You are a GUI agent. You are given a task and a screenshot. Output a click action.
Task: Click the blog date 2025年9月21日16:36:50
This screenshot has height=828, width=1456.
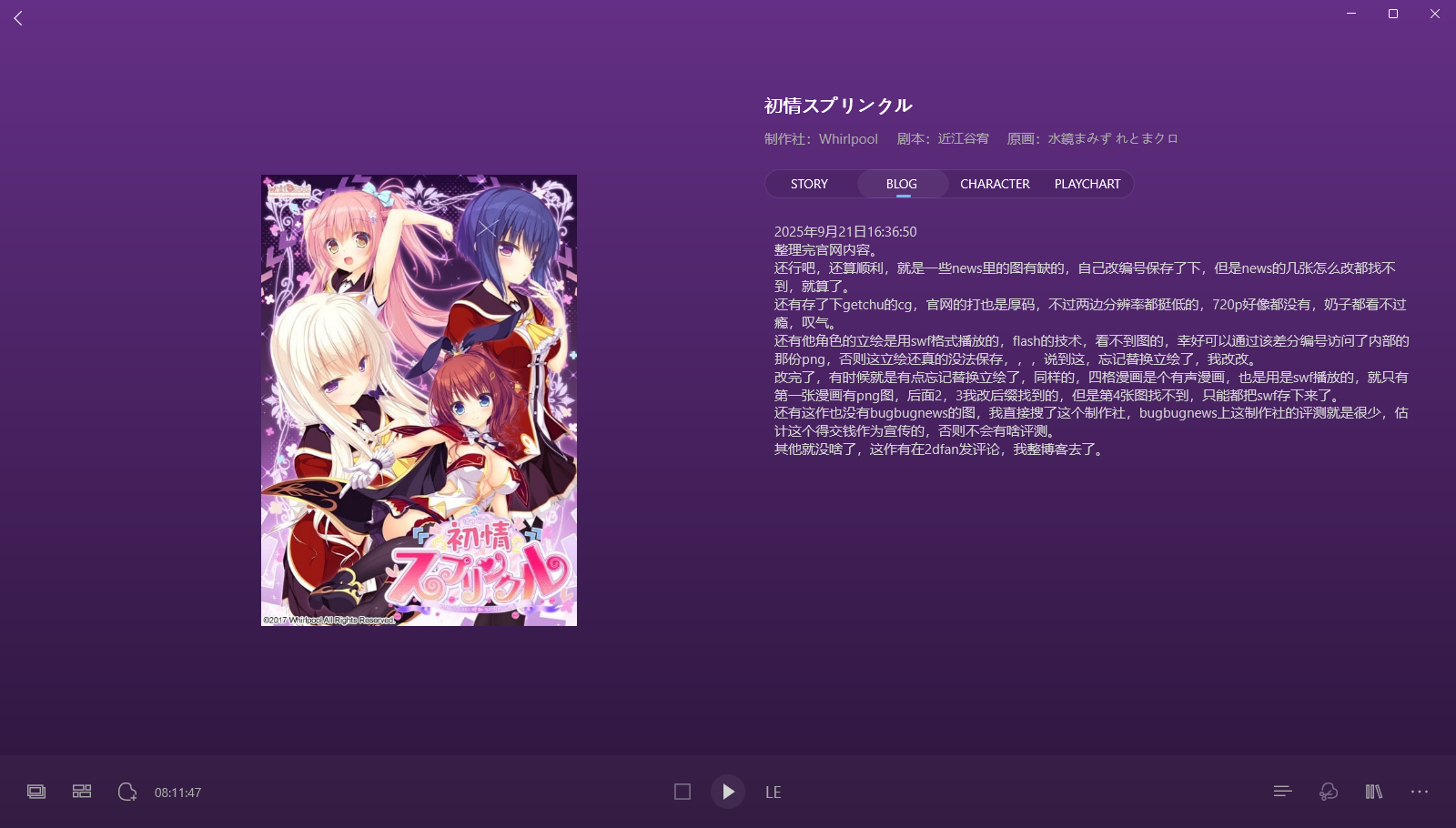(845, 232)
